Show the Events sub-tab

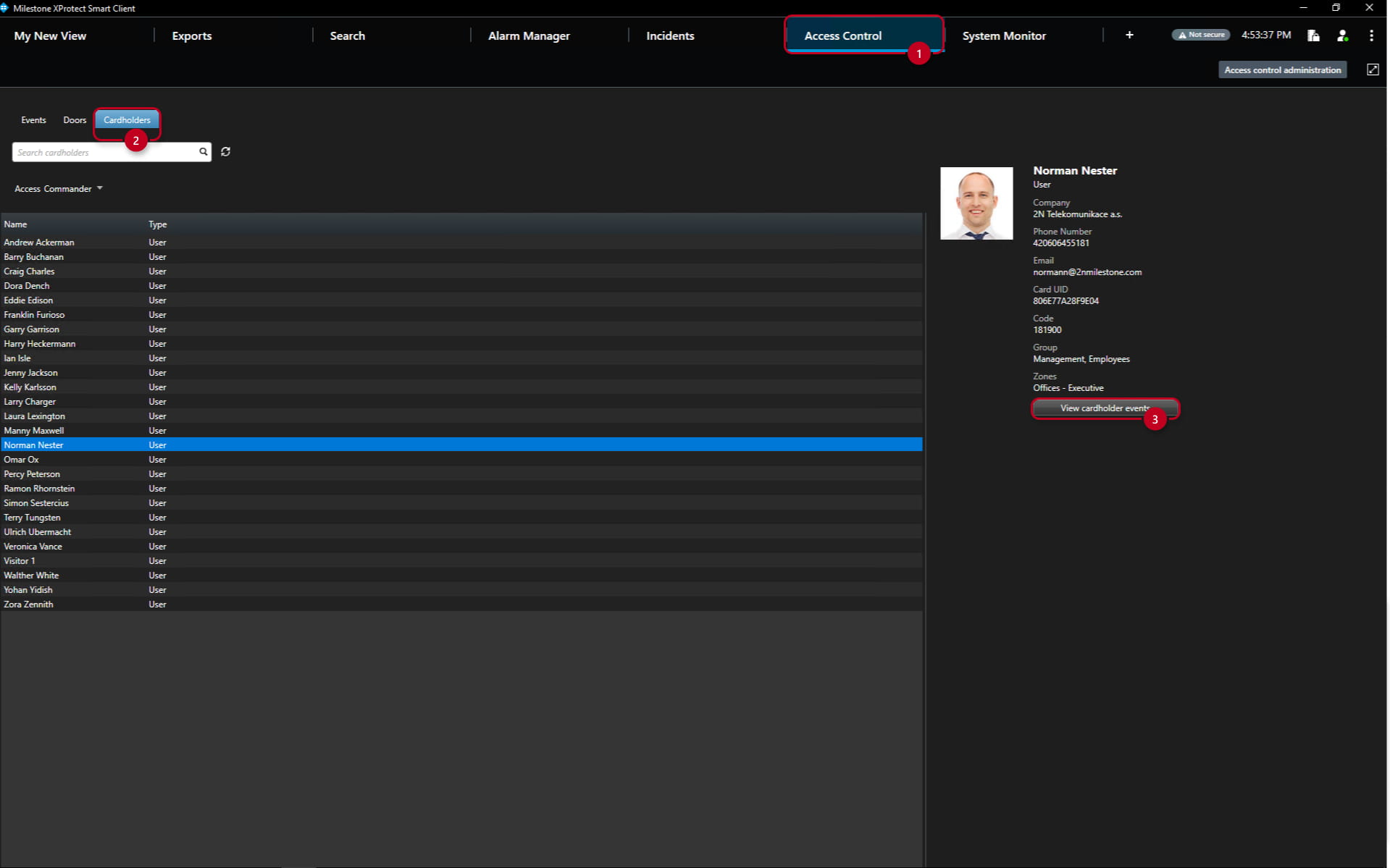click(33, 120)
